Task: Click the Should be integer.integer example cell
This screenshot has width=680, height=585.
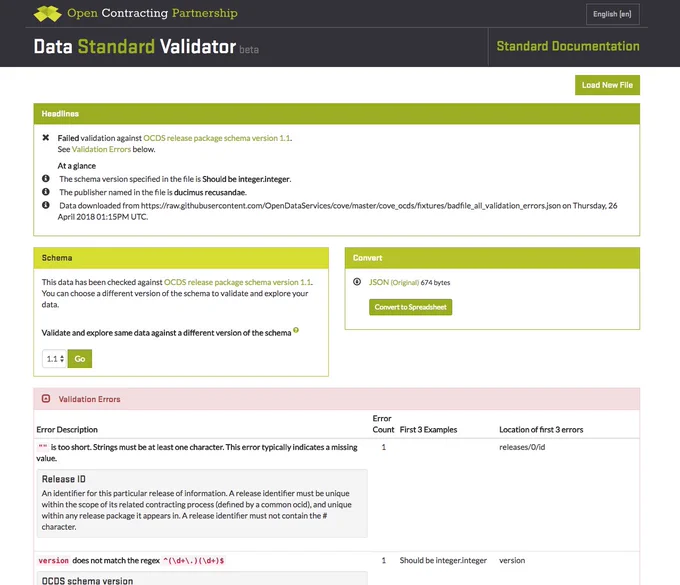Action: 443,560
